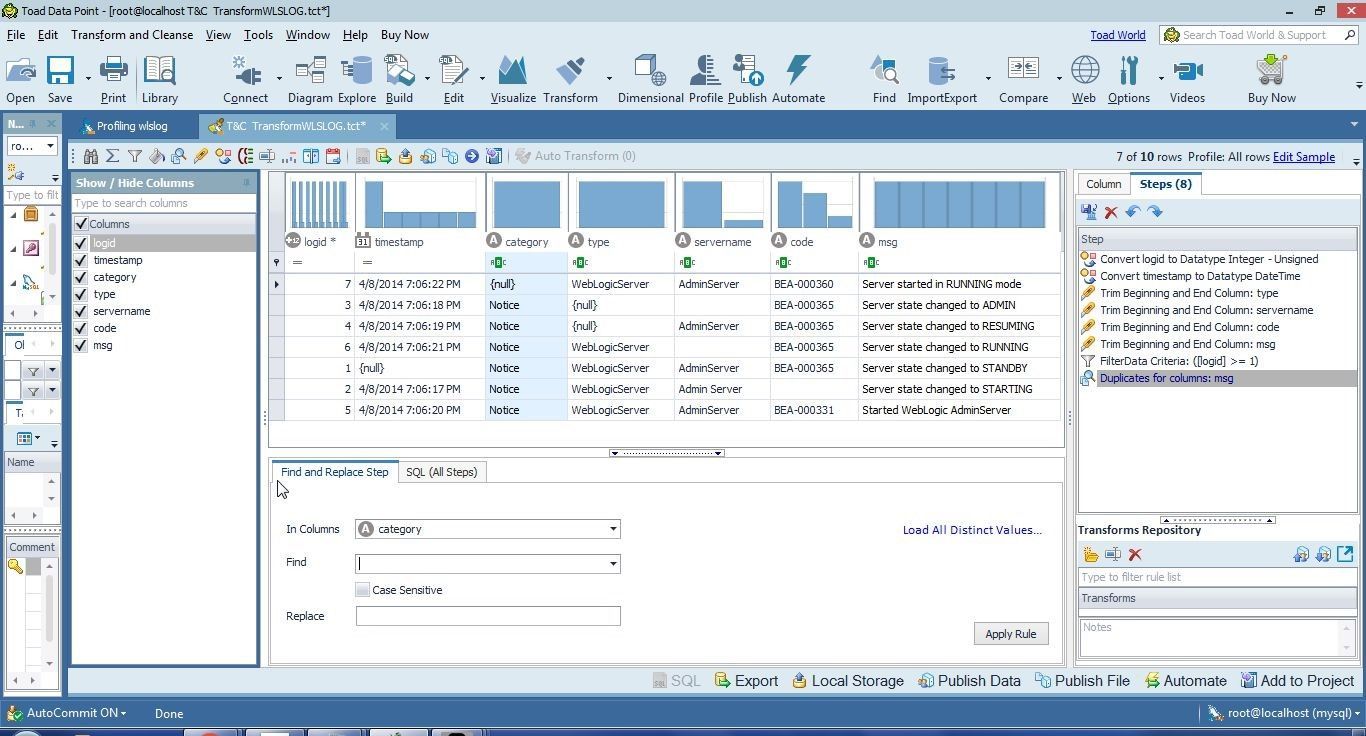Uncheck the logid column checkbox
1366x736 pixels.
tap(81, 243)
